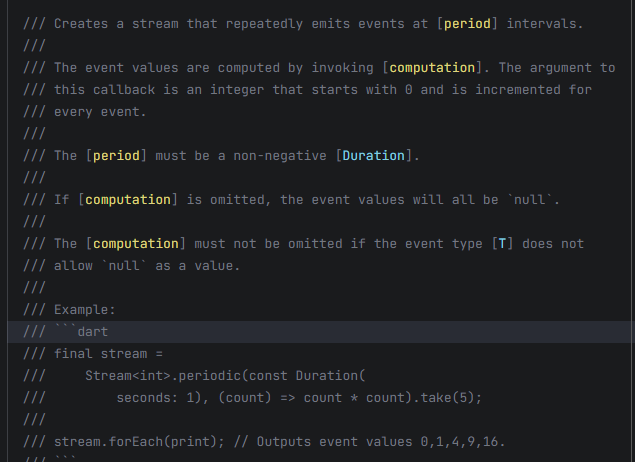Click [period] in the "Creates a stream" line
Viewport: 635px width, 462px height.
pyautogui.click(x=467, y=24)
